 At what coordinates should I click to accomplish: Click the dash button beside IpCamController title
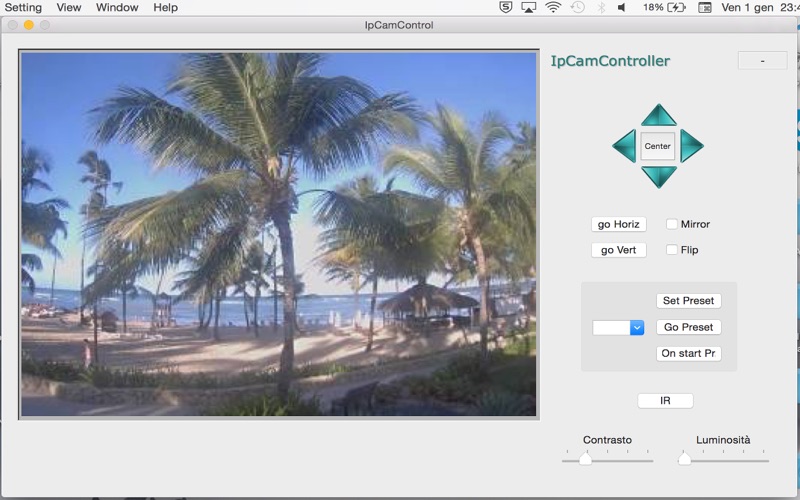click(x=762, y=61)
